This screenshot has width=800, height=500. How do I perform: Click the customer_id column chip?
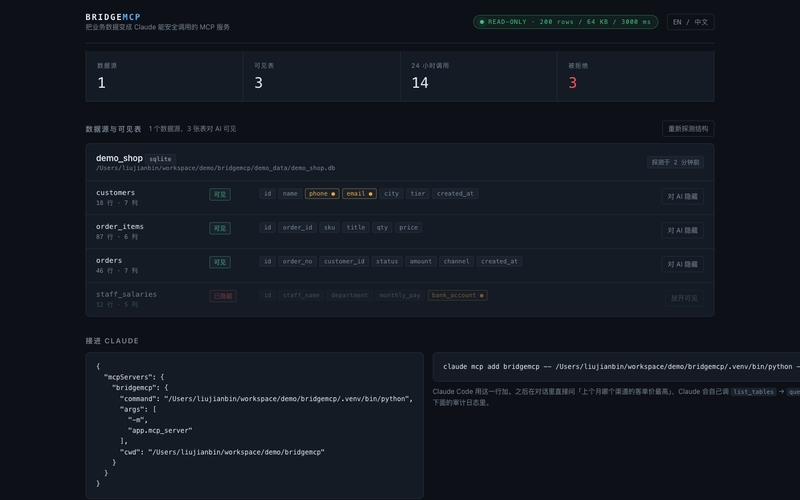(344, 261)
